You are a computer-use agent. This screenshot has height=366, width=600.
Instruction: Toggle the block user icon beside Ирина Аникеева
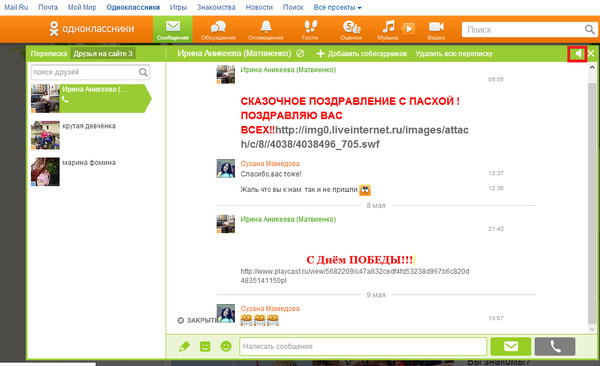tap(300, 54)
